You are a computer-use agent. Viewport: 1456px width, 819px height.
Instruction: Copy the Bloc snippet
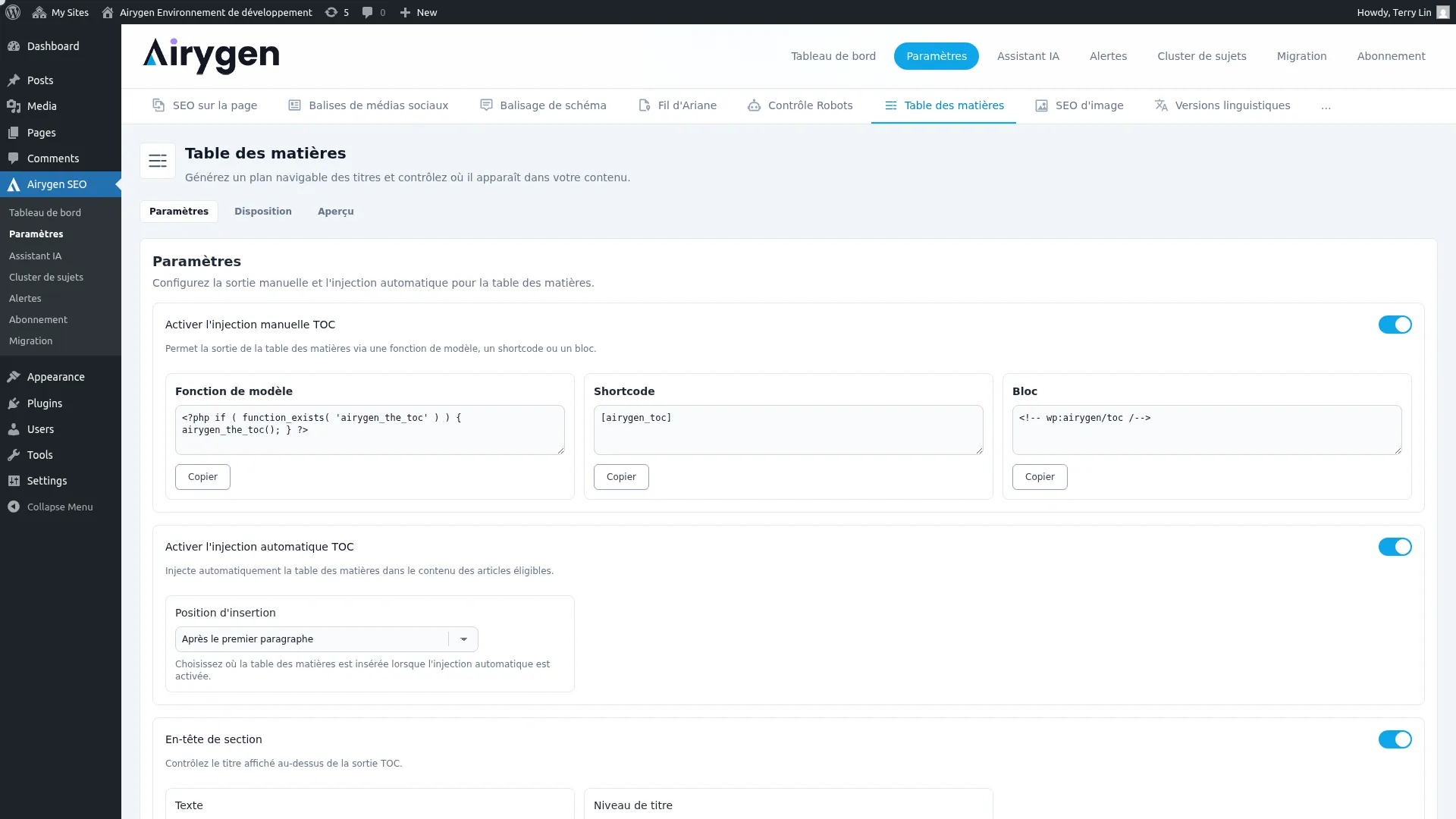click(1040, 477)
